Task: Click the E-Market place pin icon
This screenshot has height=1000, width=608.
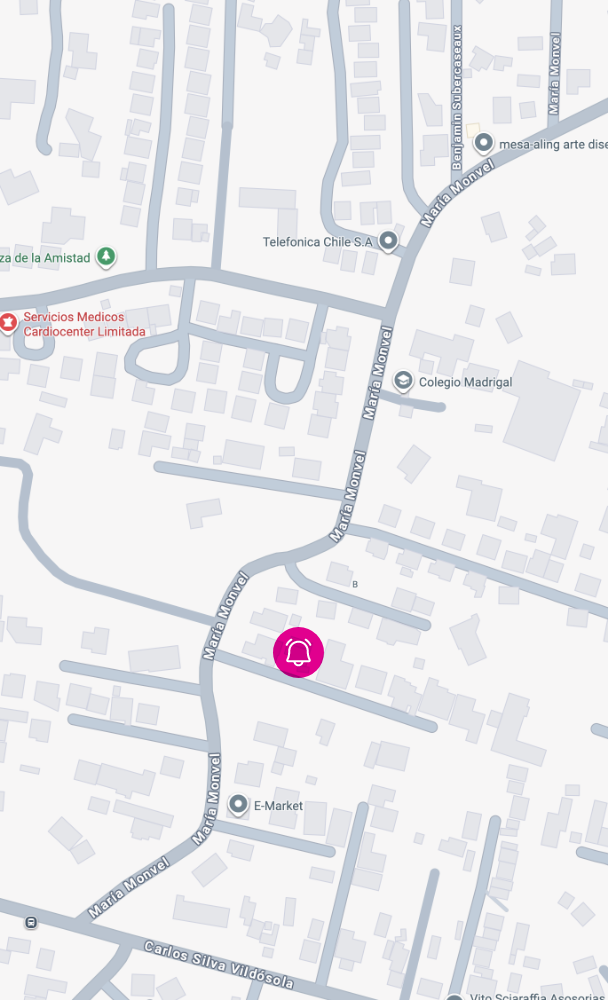Action: point(238,805)
